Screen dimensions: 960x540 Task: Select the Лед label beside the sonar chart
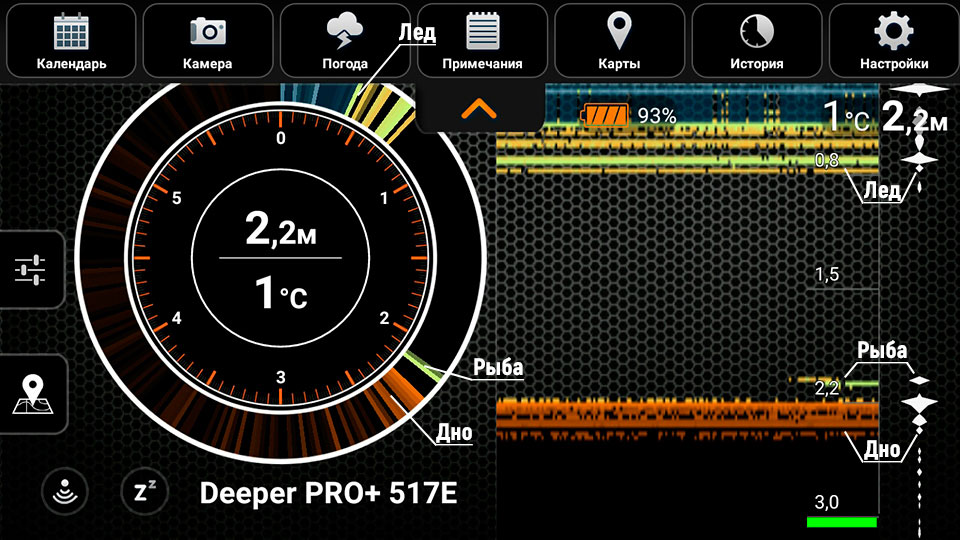881,190
